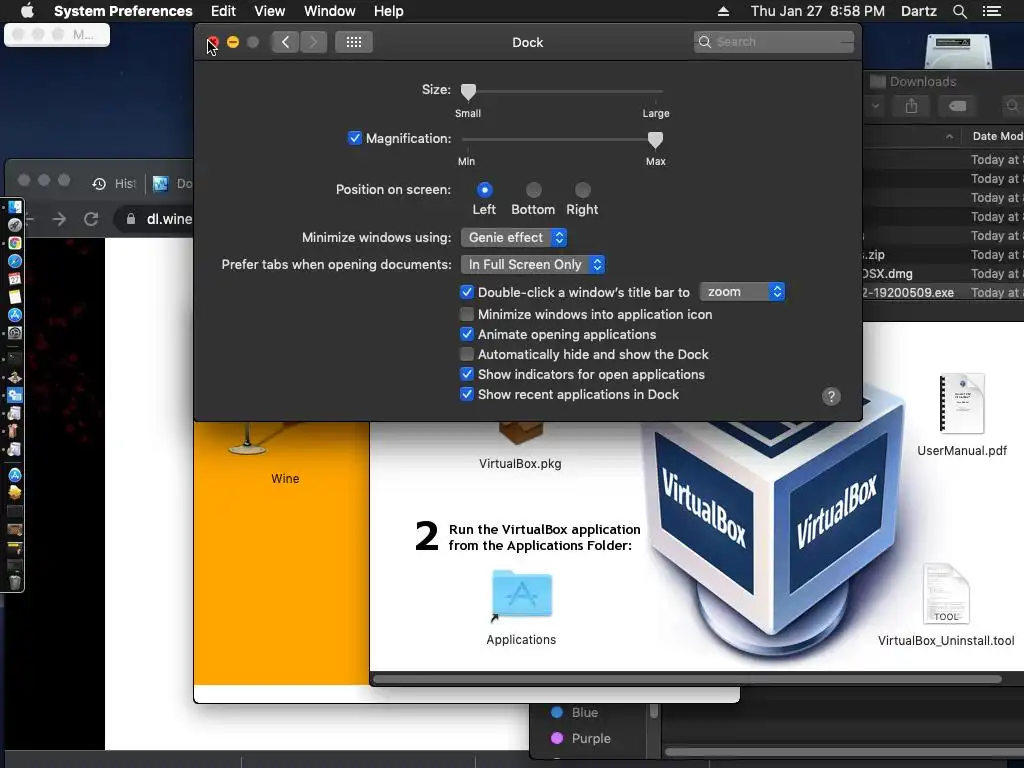Open the Window menu
This screenshot has height=768, width=1024.
click(330, 11)
